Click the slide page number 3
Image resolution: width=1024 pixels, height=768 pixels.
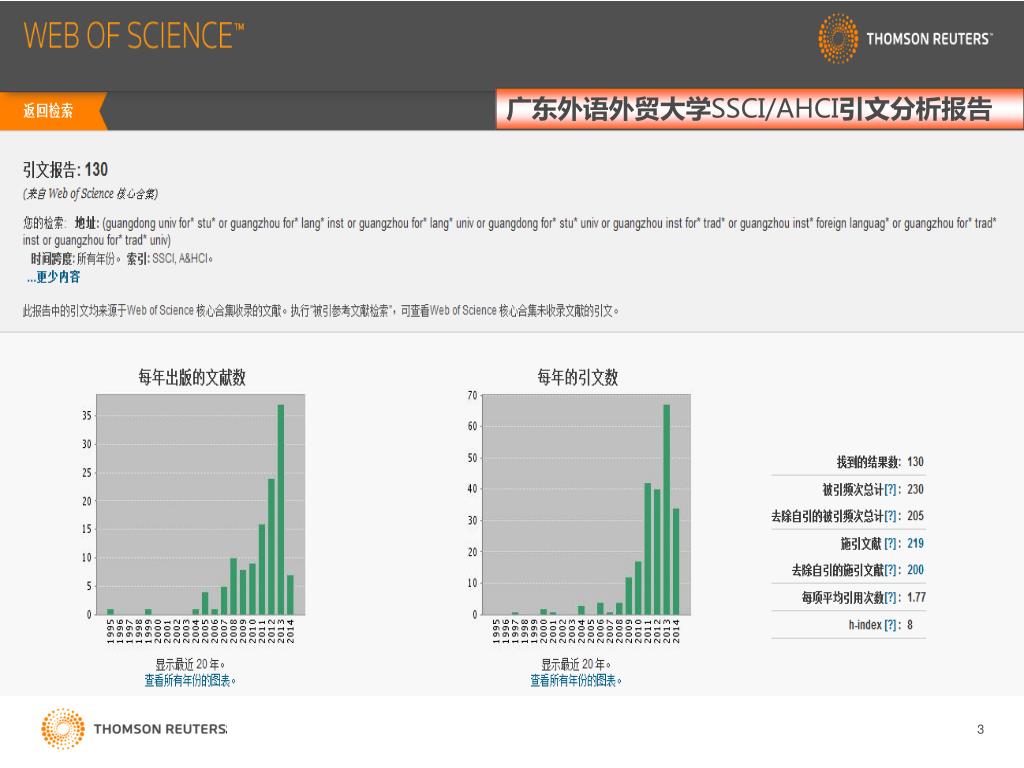click(980, 729)
